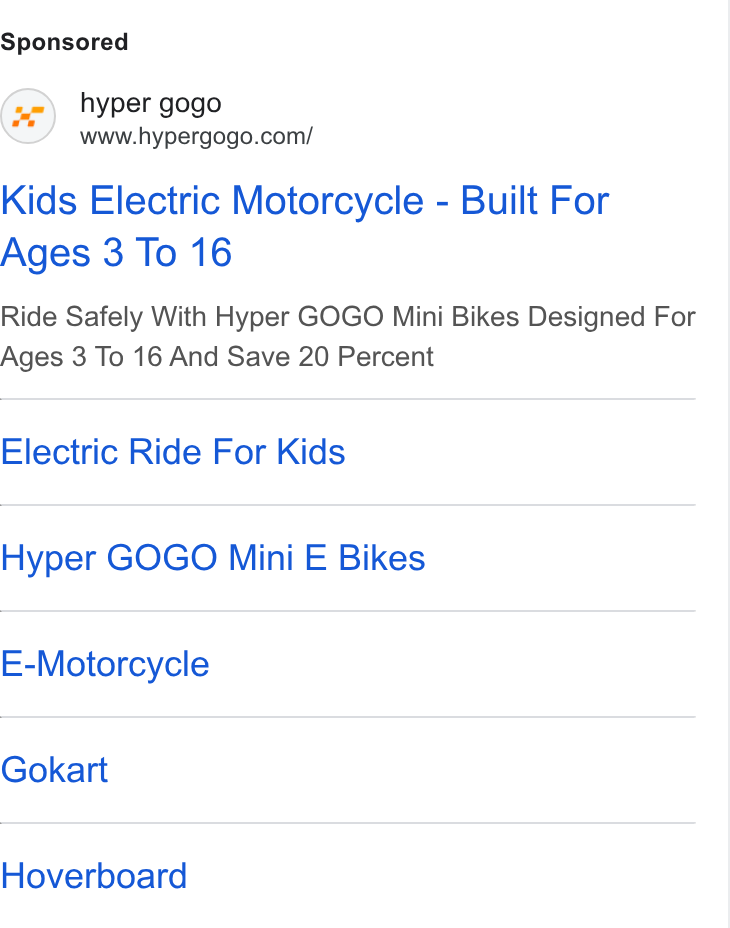The image size is (730, 928).
Task: Click the words "Built For" in the headline
Action: point(535,201)
